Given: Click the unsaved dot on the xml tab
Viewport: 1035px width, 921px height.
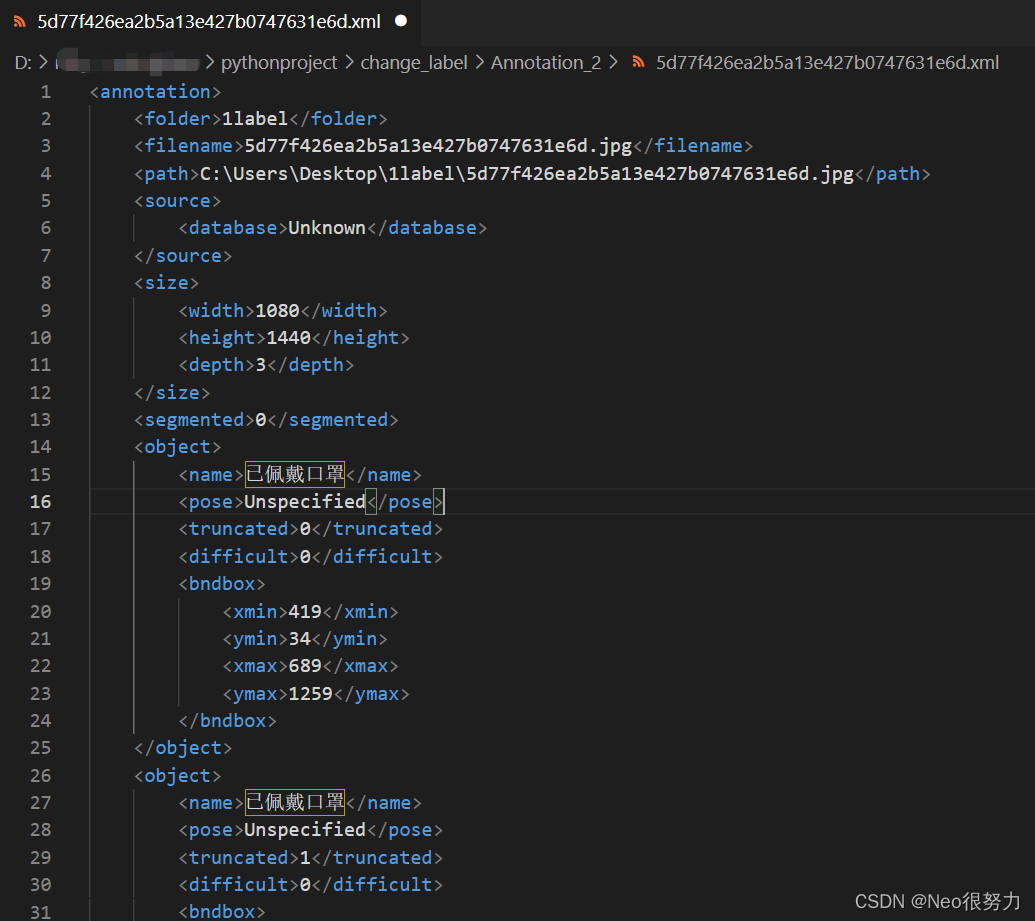Looking at the screenshot, I should click(x=401, y=21).
